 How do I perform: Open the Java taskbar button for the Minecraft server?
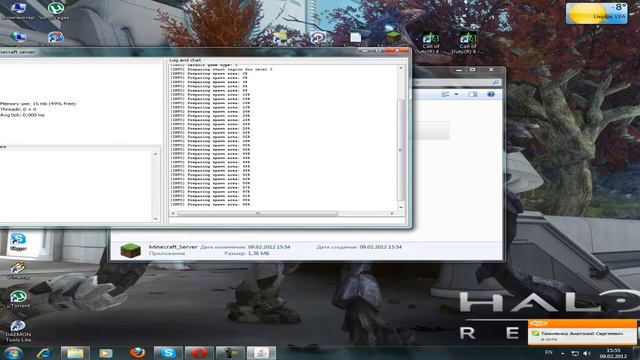pyautogui.click(x=261, y=353)
